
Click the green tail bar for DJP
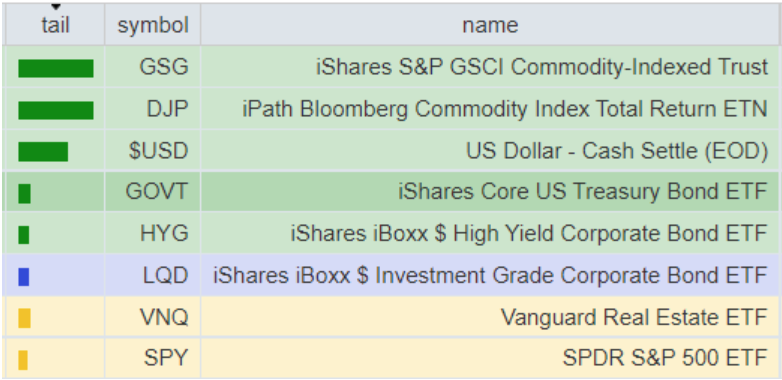coord(56,110)
